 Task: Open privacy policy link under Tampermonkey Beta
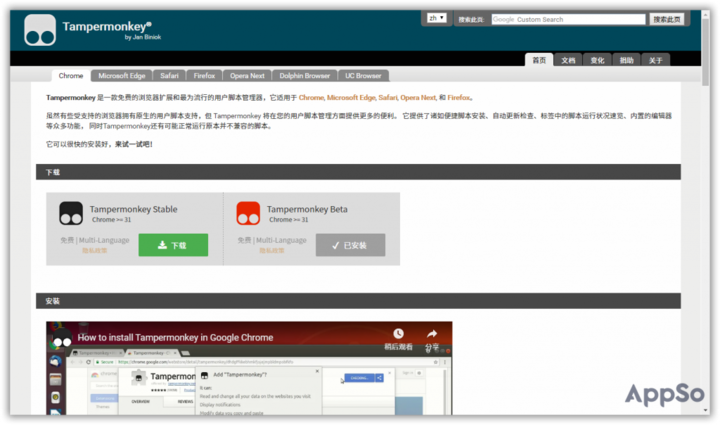click(x=272, y=251)
